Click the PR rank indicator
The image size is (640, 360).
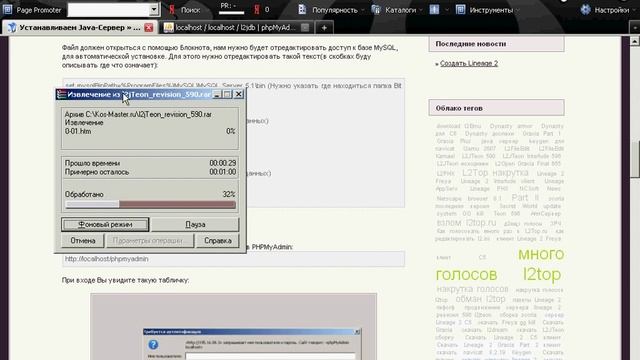tap(231, 9)
